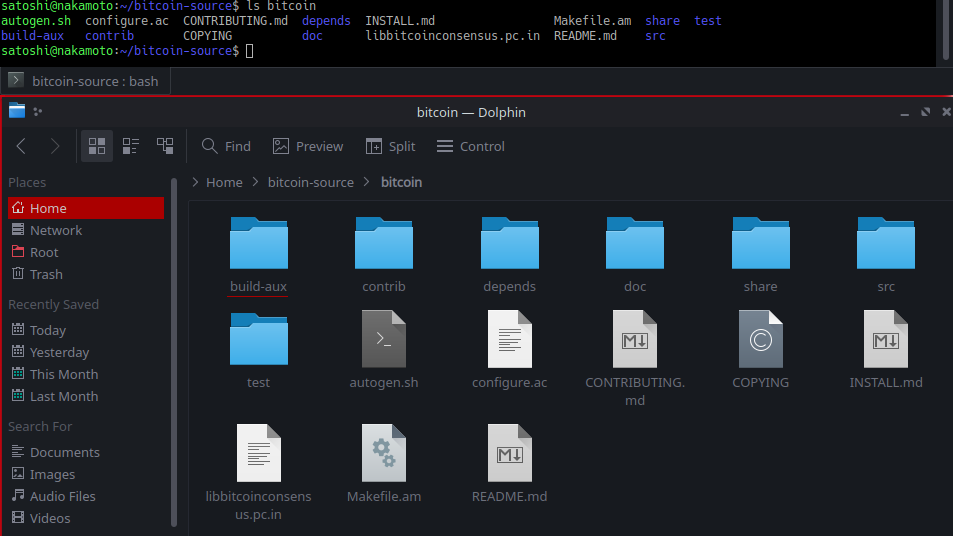
Task: Select README.md markdown icon
Action: pos(509,453)
